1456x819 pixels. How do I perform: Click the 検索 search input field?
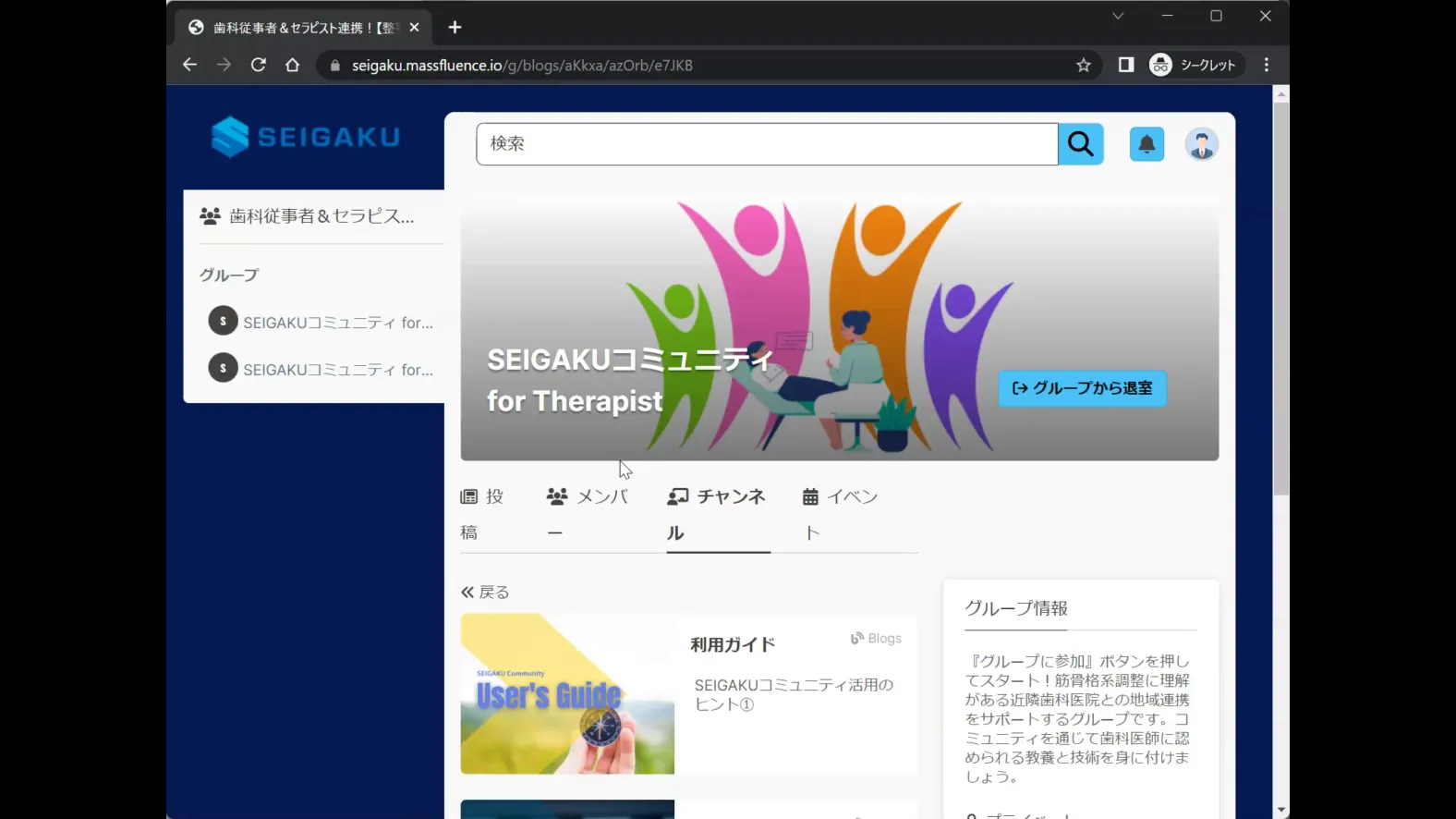pos(767,144)
